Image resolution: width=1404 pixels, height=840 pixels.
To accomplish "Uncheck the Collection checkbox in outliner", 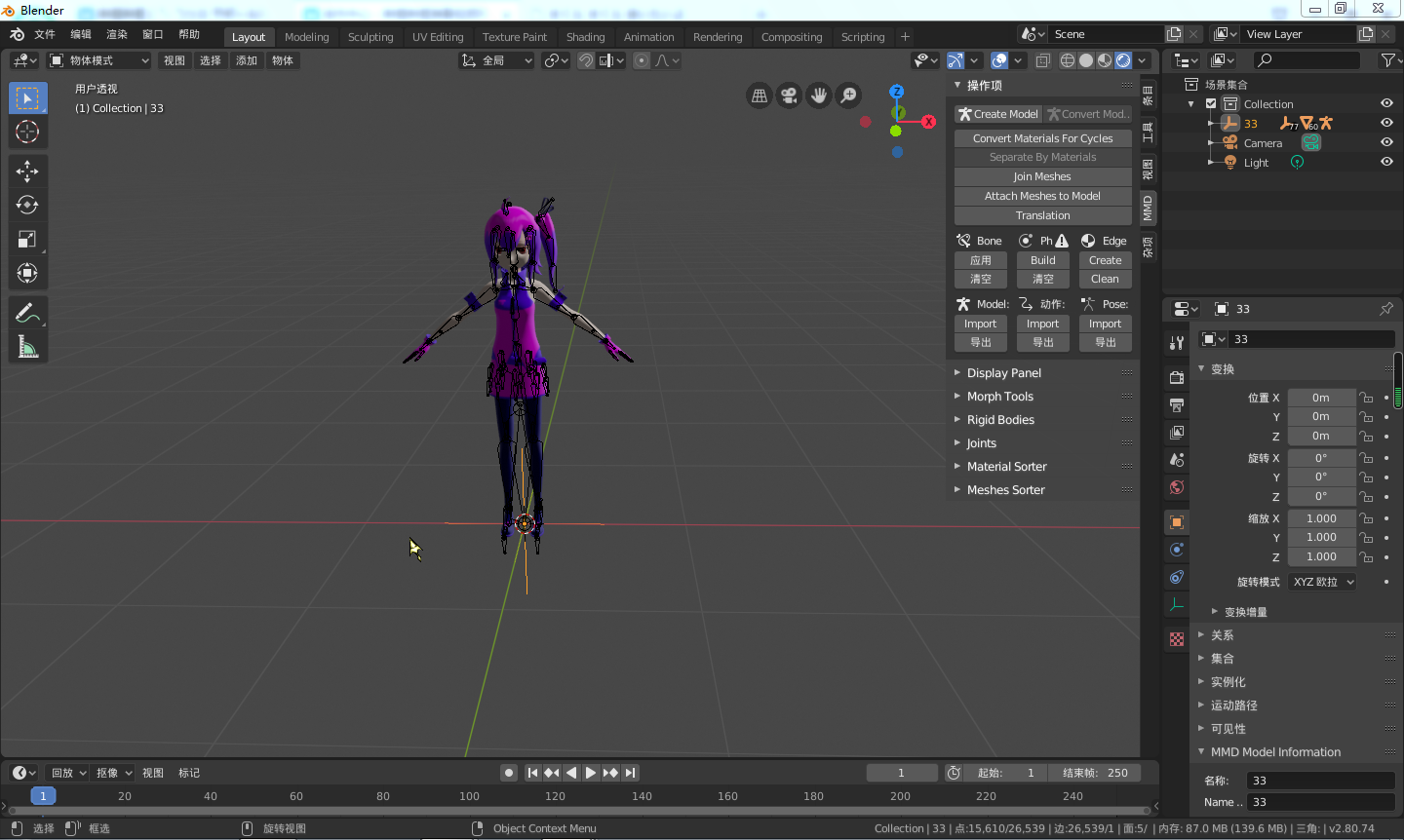I will tap(1211, 104).
